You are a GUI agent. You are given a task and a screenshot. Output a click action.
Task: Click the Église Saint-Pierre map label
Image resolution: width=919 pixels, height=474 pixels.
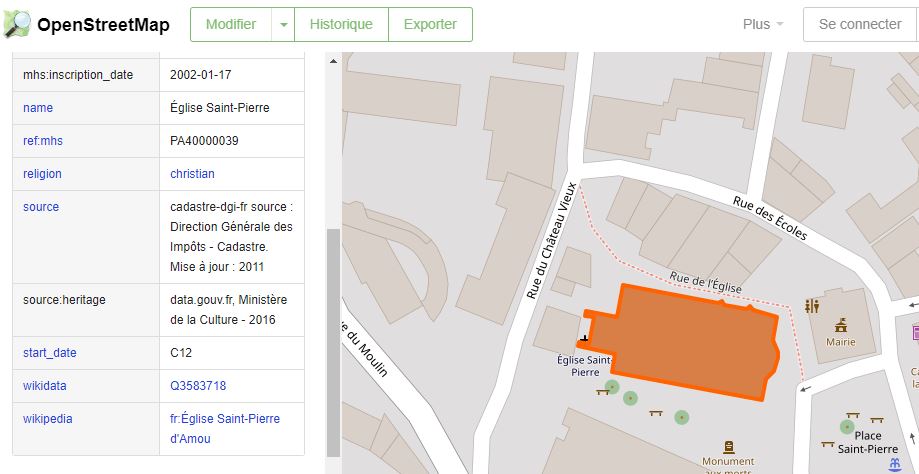pyautogui.click(x=585, y=366)
